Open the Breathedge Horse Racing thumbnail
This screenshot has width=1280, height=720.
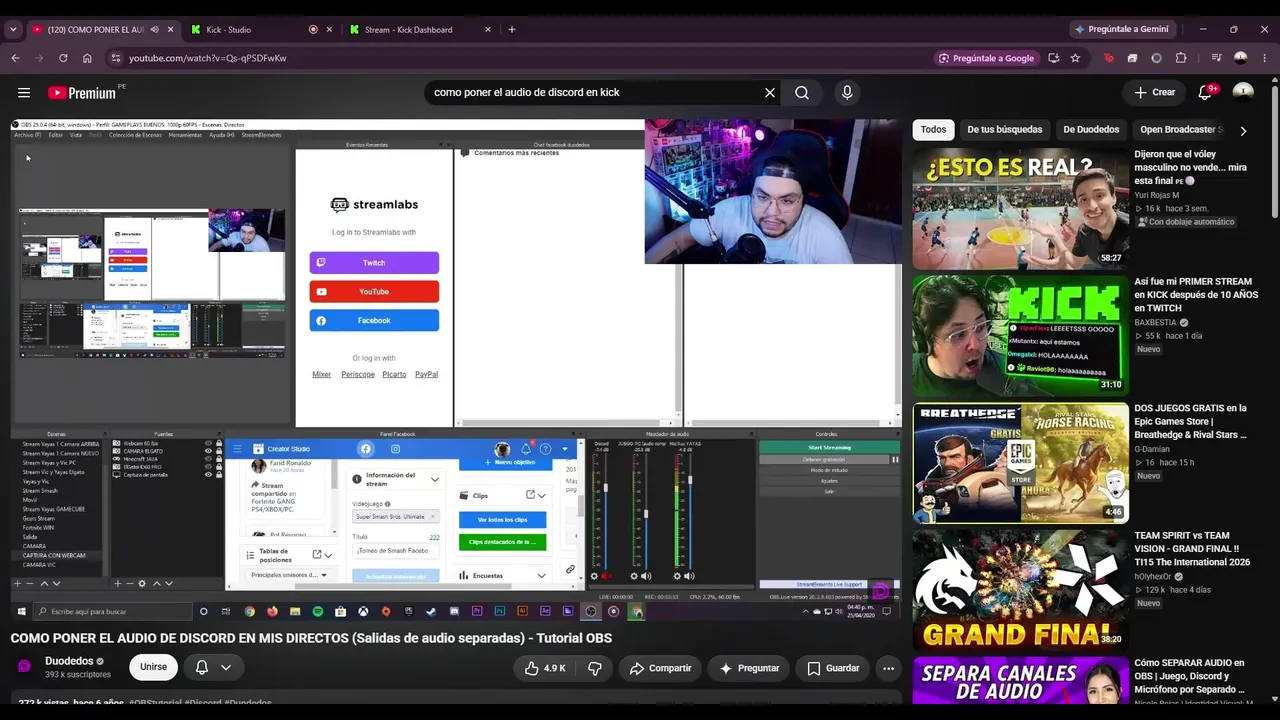(1020, 463)
